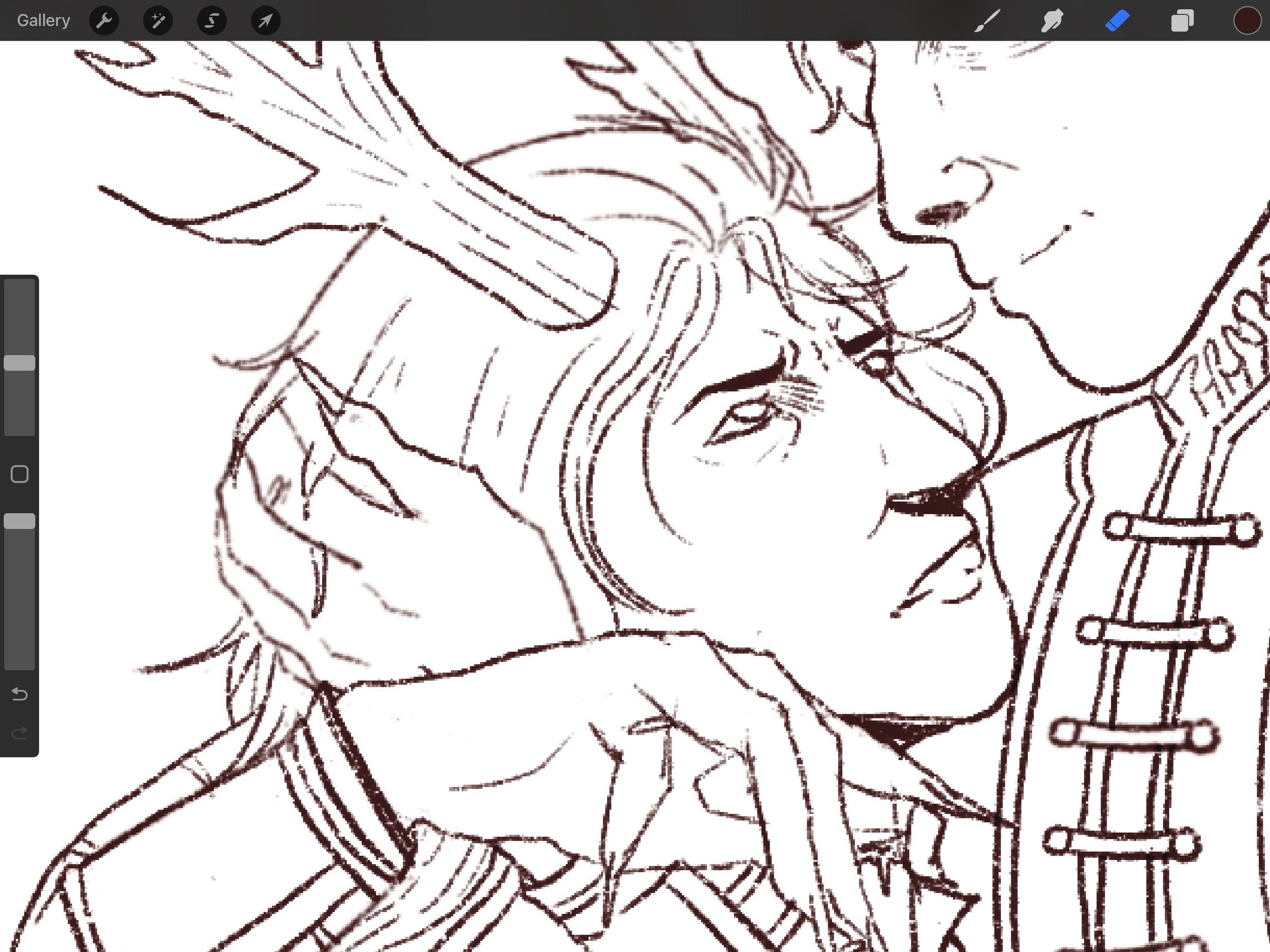Click bottom of the opacity slider track

(19, 660)
